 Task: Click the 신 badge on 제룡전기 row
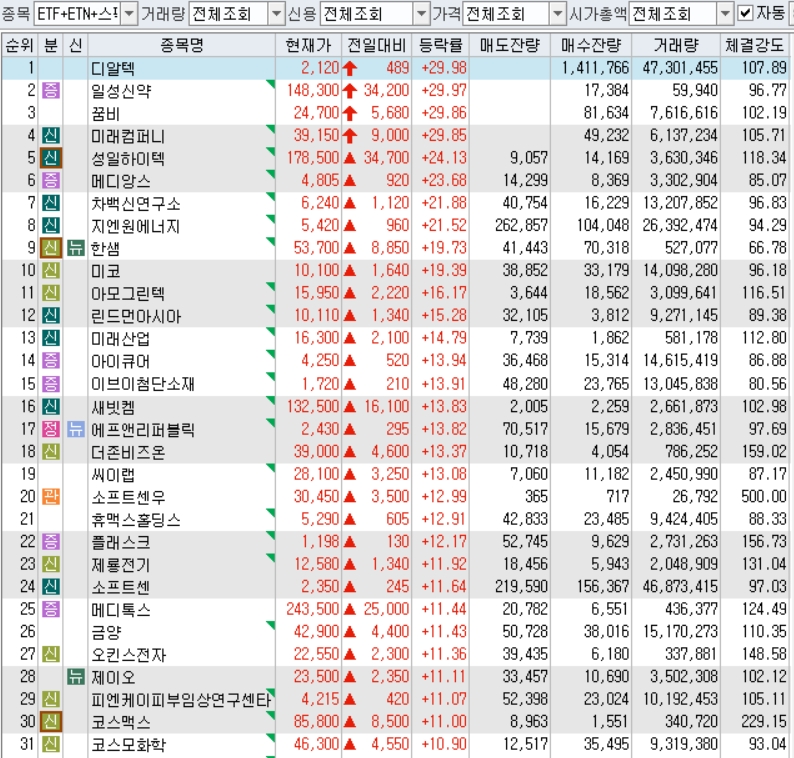click(51, 564)
